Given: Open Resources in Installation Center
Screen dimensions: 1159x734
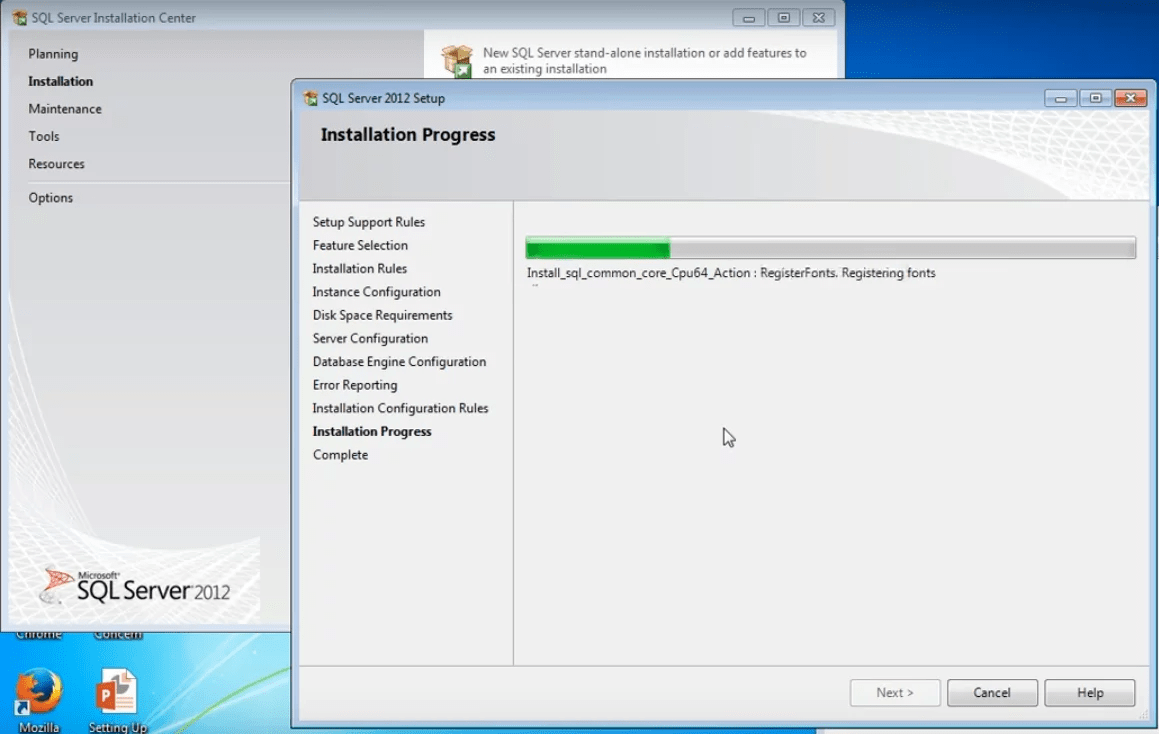Looking at the screenshot, I should tap(56, 163).
